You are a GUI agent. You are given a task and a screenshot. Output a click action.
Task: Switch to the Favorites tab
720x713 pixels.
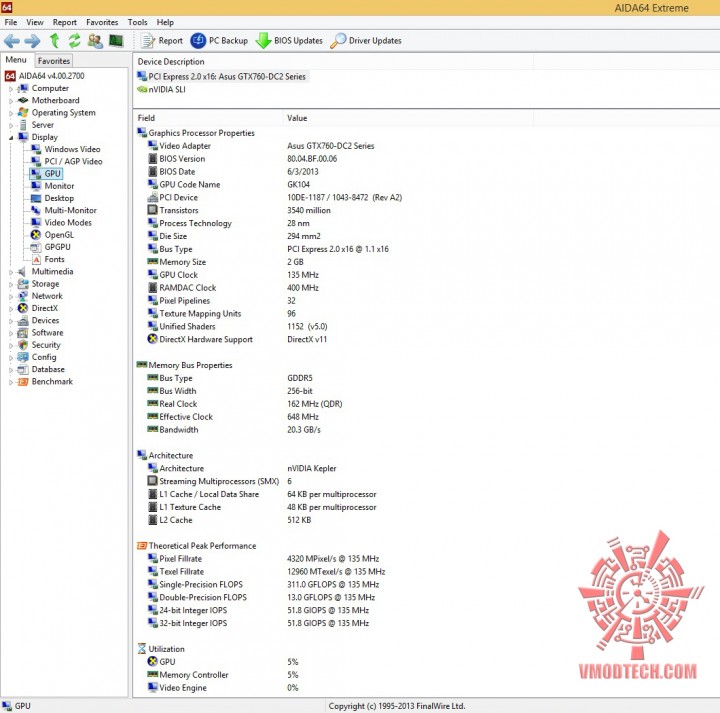[x=54, y=61]
